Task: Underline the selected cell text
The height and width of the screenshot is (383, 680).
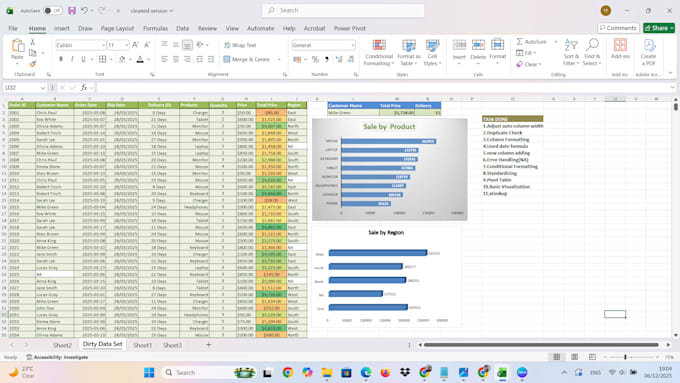Action: [x=83, y=59]
